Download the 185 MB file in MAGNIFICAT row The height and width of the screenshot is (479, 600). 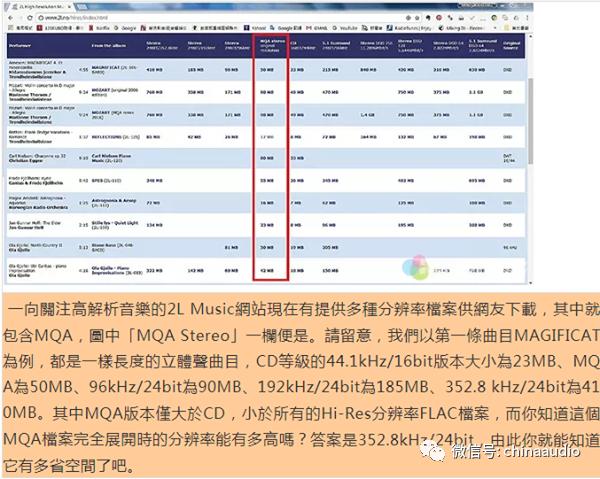coord(196,70)
